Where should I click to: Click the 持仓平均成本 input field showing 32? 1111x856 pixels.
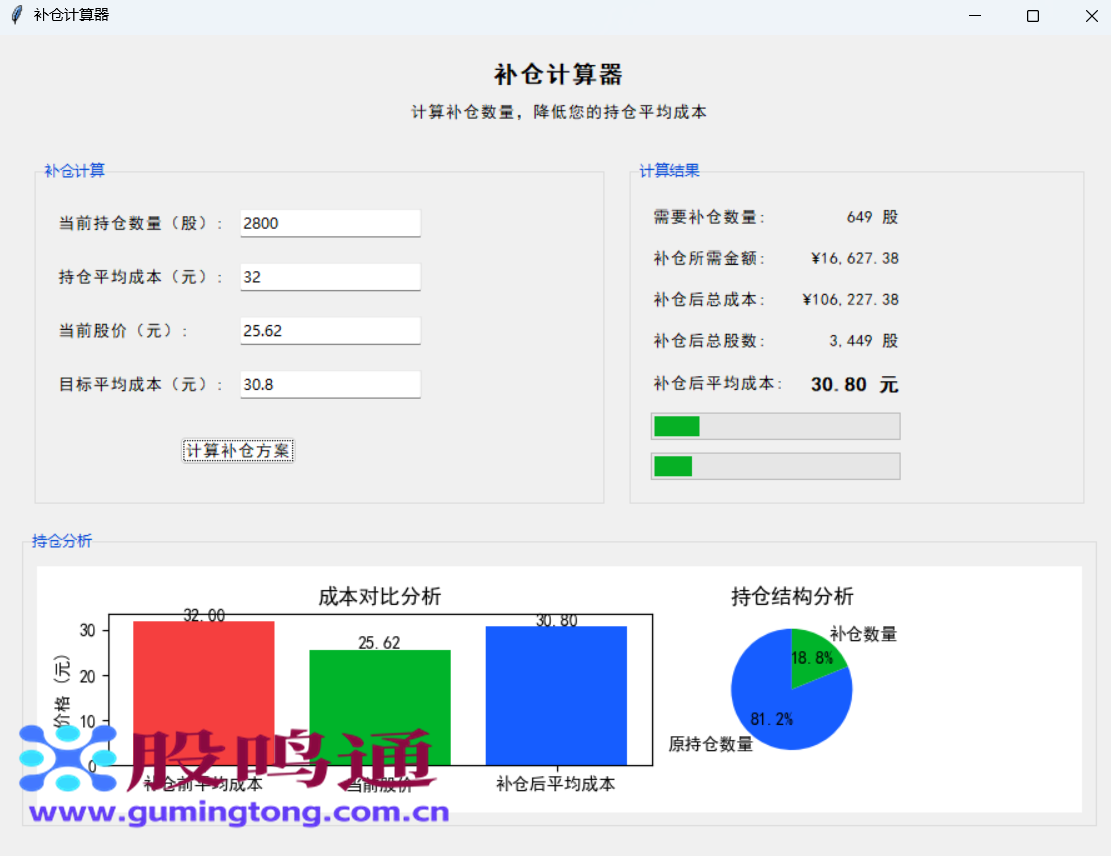(330, 277)
